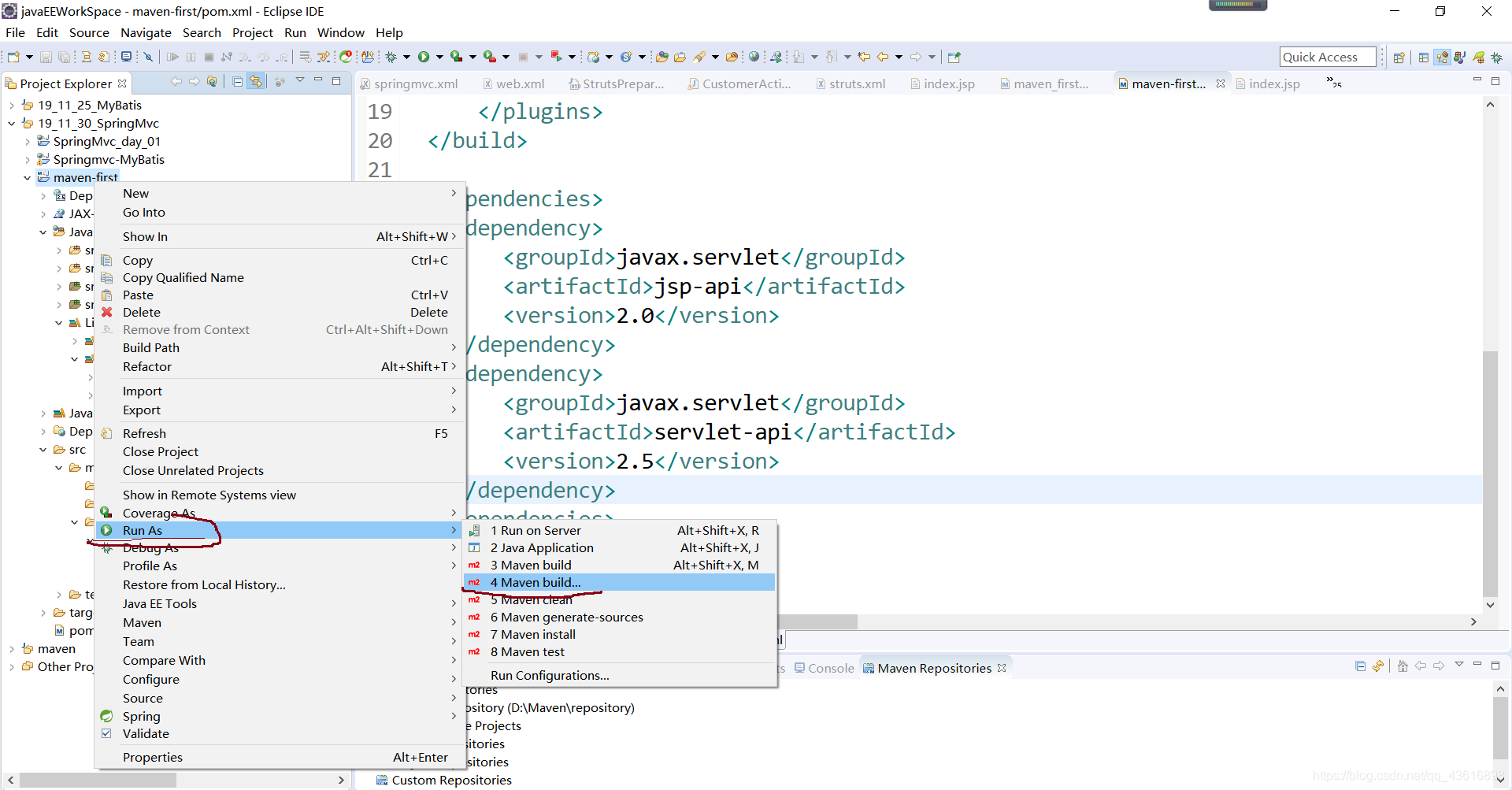Click the Skip All Breakpoints icon
Image resolution: width=1512 pixels, height=790 pixels.
(x=148, y=57)
